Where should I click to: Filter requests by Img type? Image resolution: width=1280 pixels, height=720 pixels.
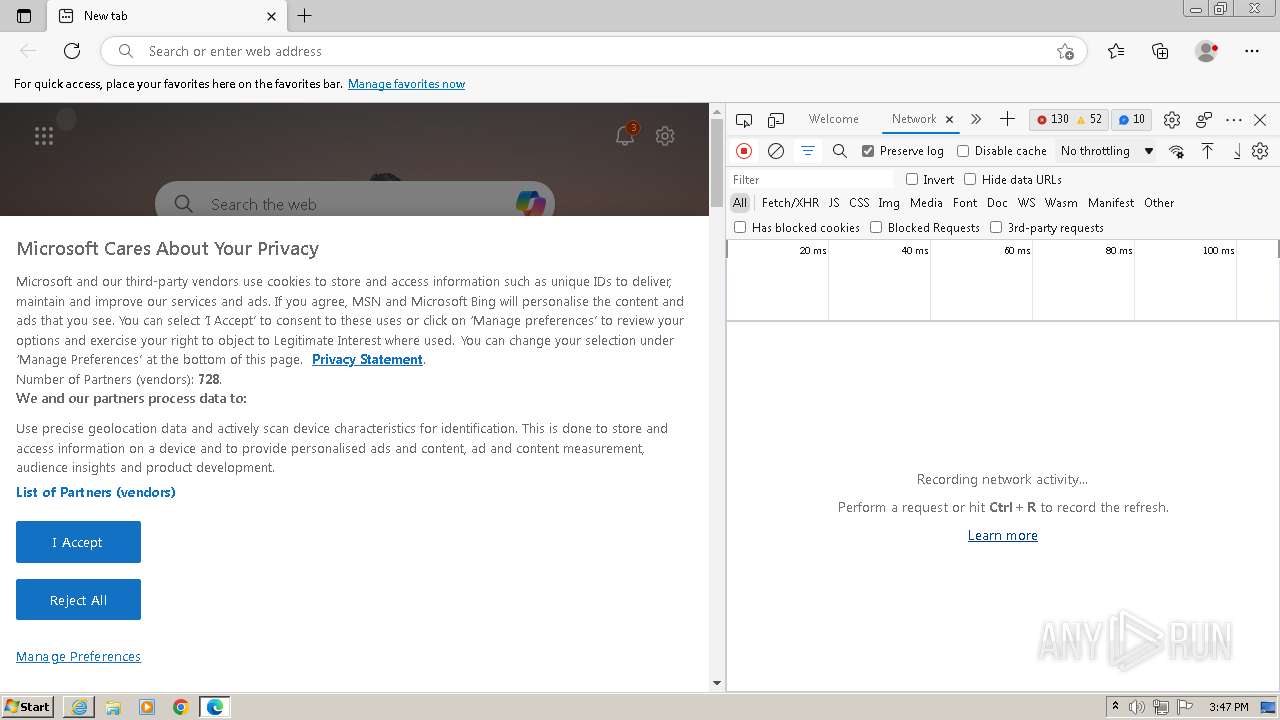(x=889, y=203)
